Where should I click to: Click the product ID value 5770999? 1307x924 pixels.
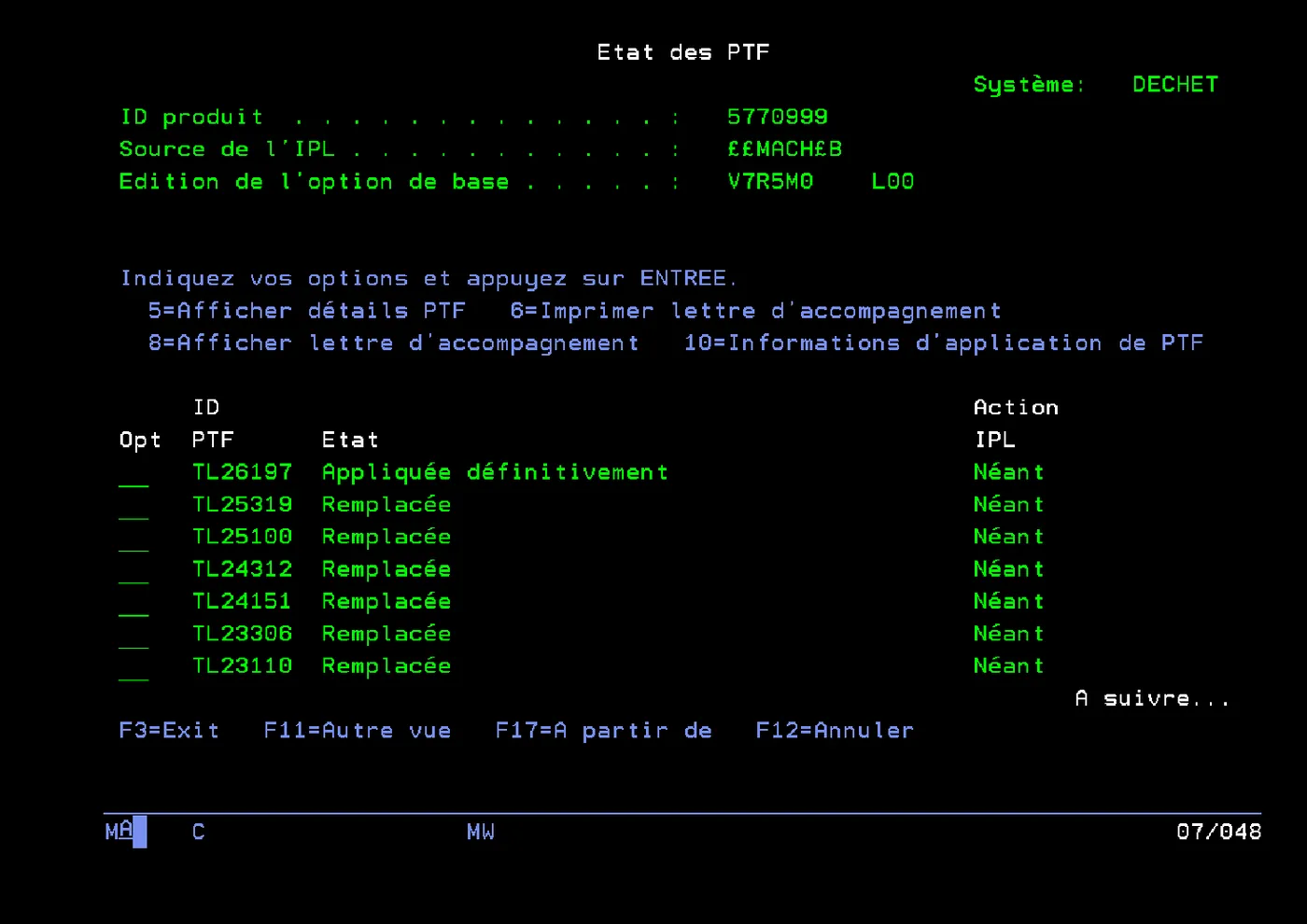(x=778, y=118)
